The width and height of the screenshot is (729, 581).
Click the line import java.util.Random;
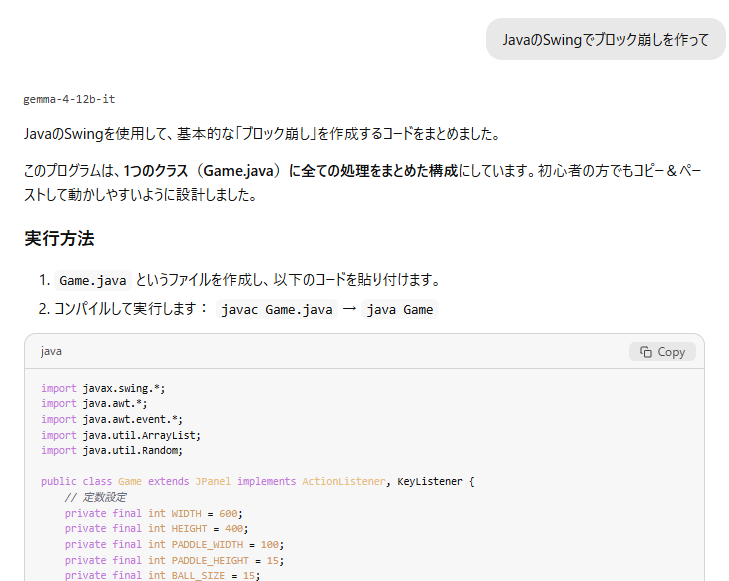coord(112,450)
